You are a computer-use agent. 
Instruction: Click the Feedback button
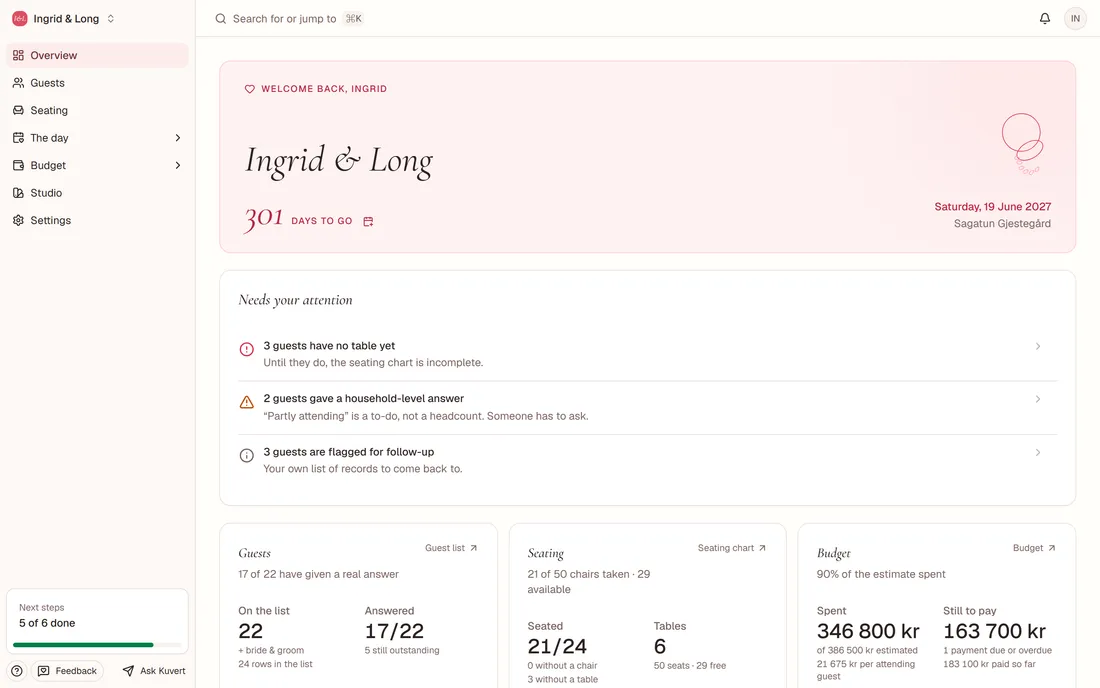coord(67,671)
